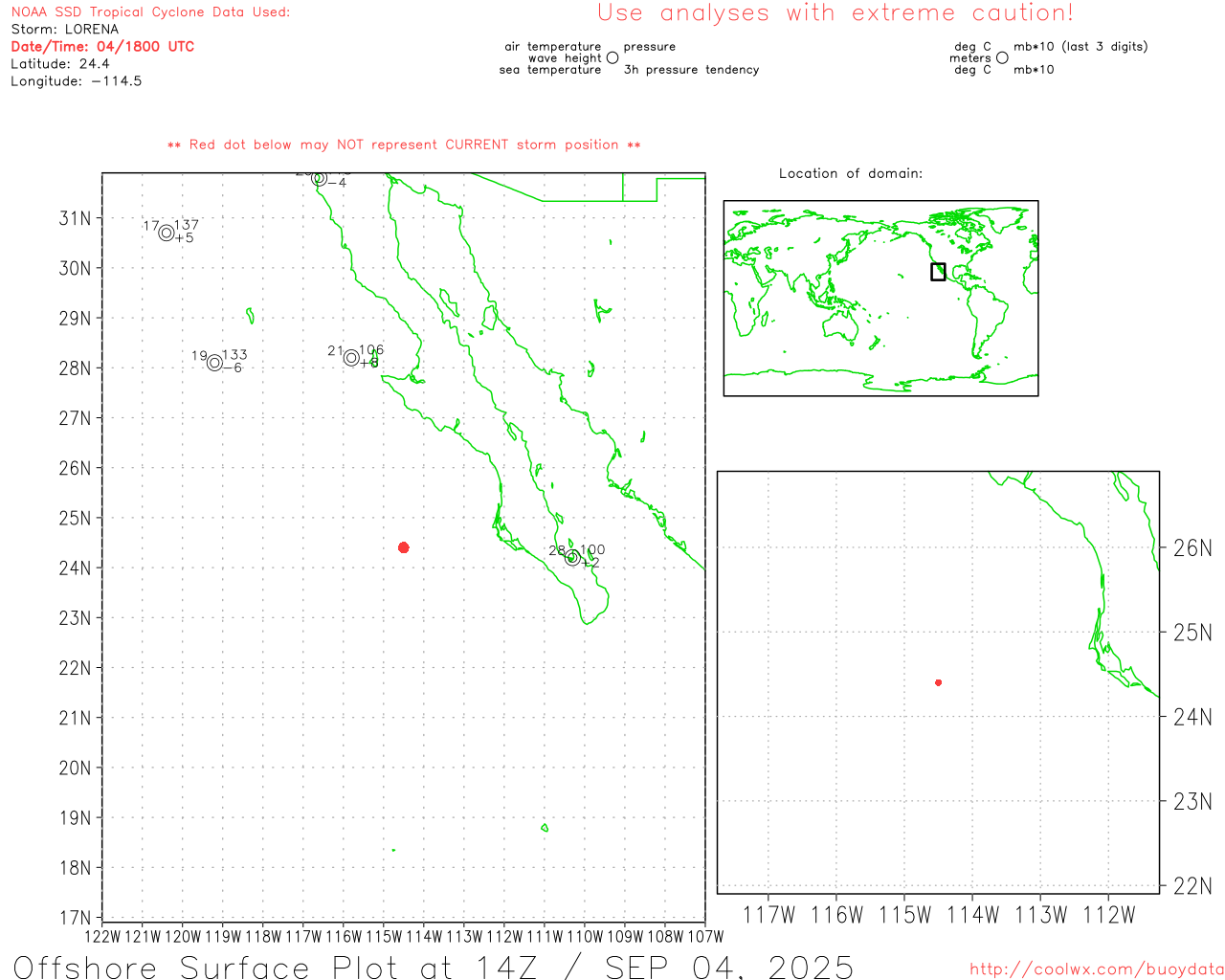
Task: Click the '113W' label on the inset map
Action: 1041,915
